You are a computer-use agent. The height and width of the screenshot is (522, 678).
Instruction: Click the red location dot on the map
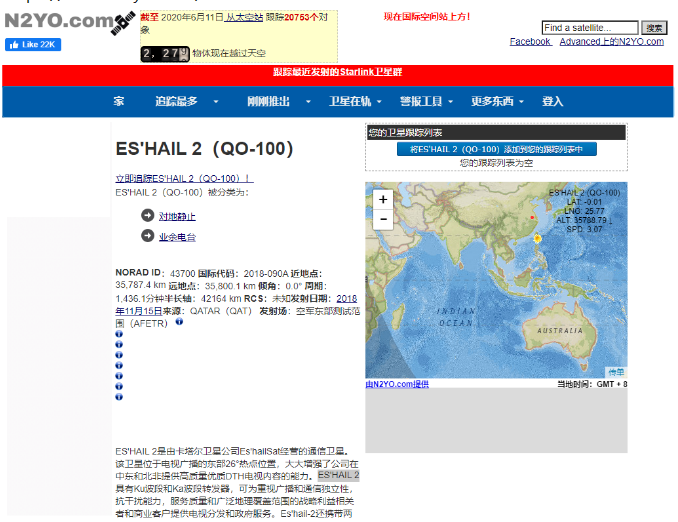[x=532, y=218]
